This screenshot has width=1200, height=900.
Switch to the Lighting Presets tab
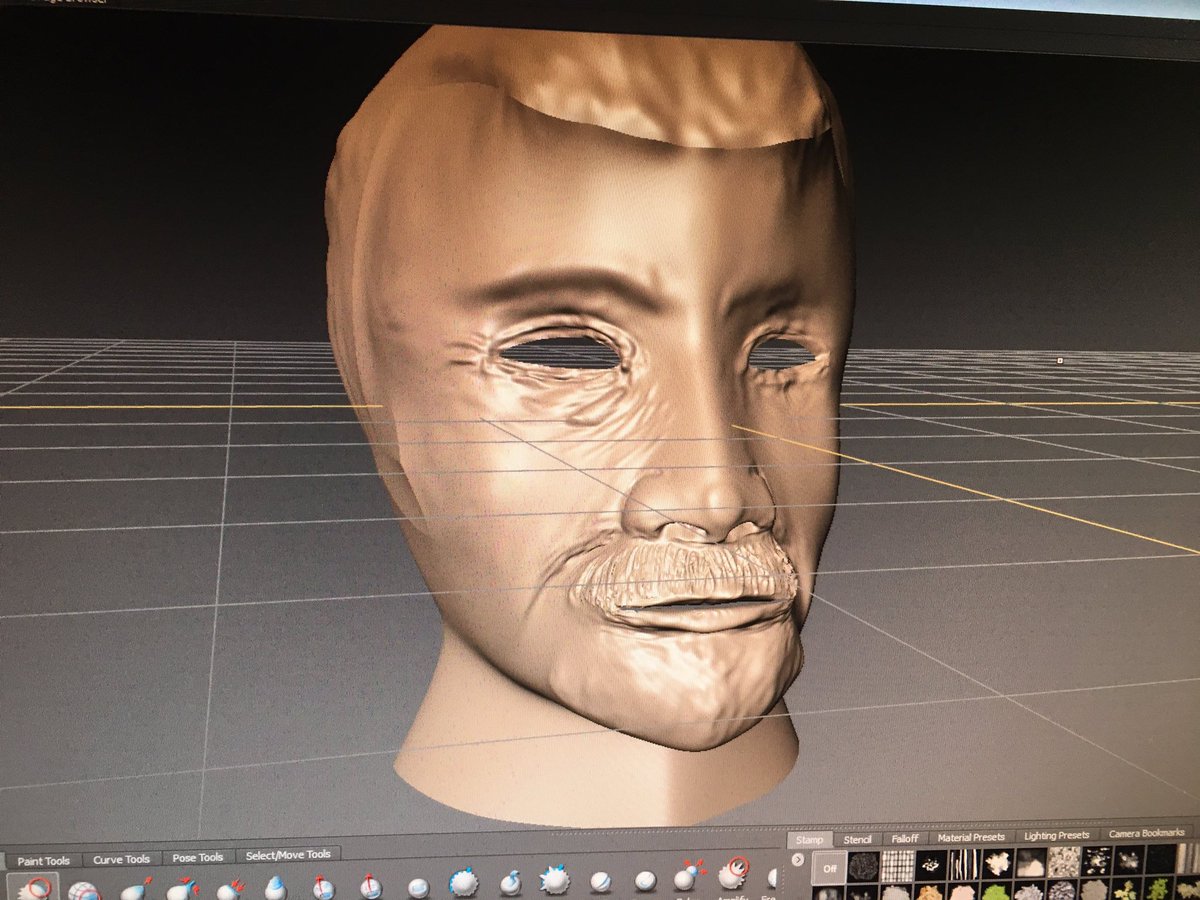click(x=1056, y=835)
